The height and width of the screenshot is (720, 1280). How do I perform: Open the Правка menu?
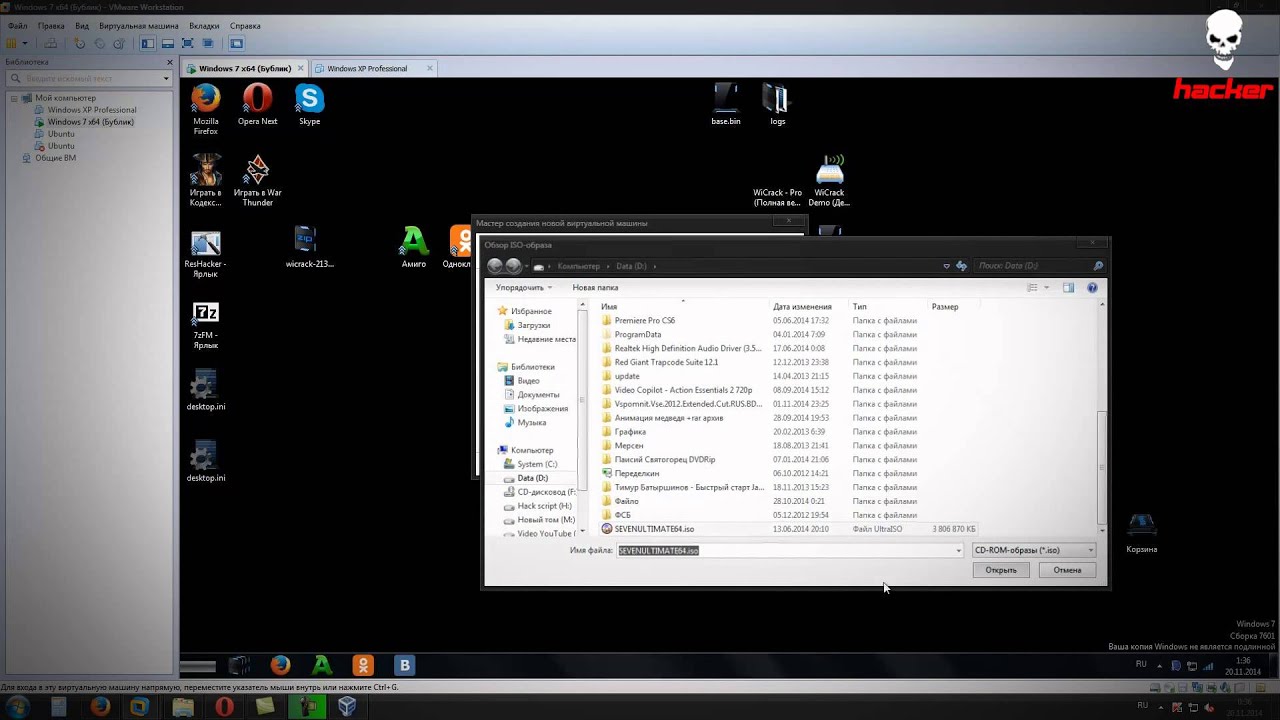pos(51,26)
